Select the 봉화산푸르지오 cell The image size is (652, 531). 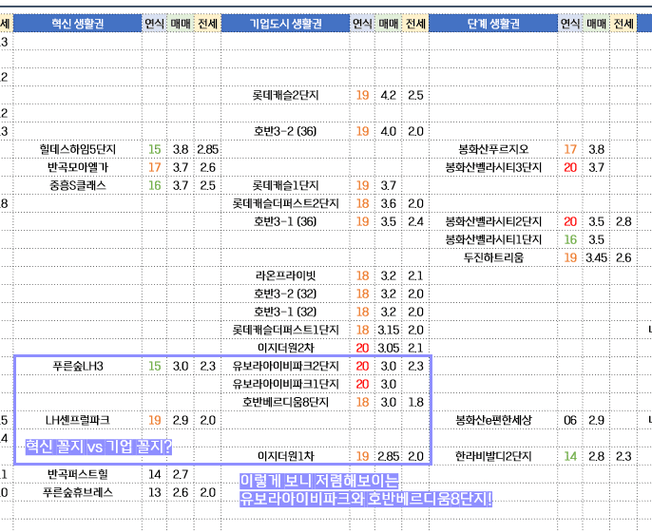coord(494,149)
